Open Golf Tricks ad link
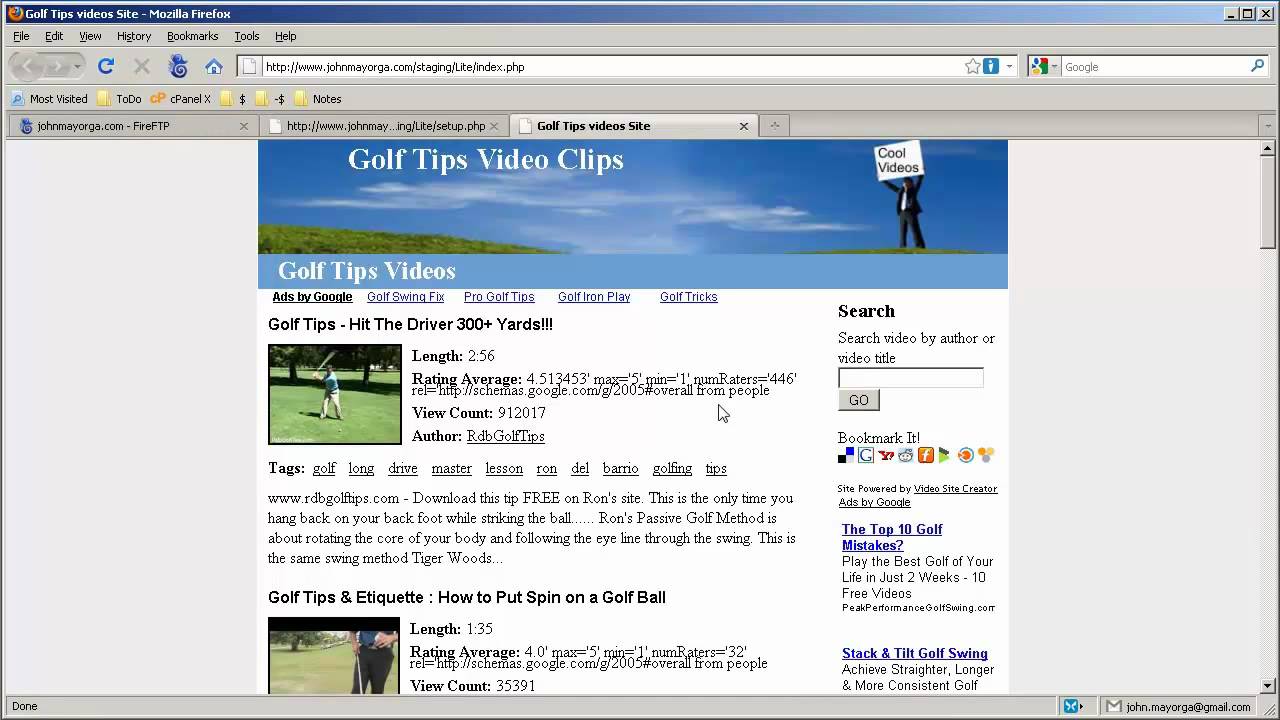 (x=689, y=297)
